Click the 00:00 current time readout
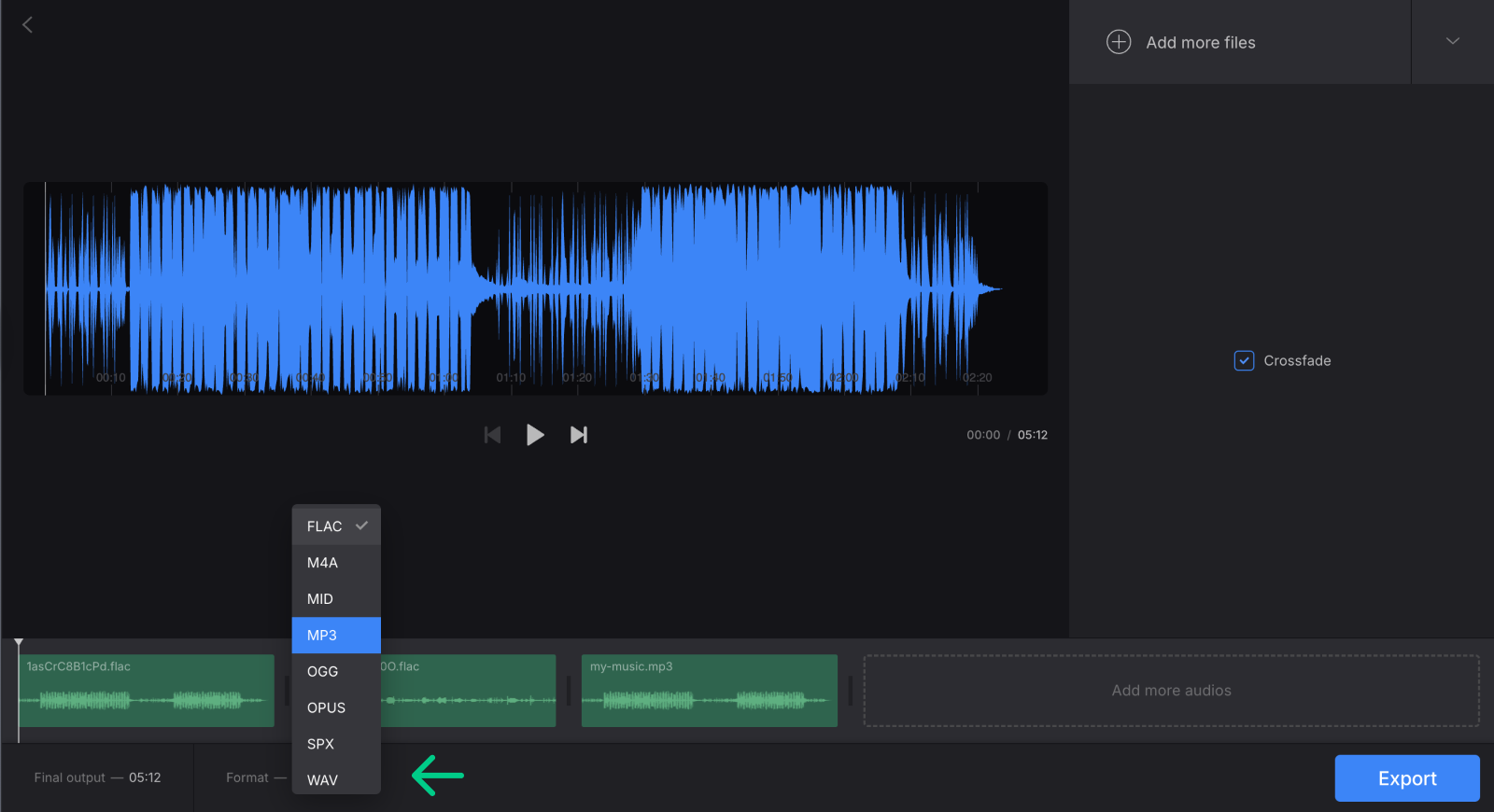Screen dimensions: 1494x812 pos(983,435)
